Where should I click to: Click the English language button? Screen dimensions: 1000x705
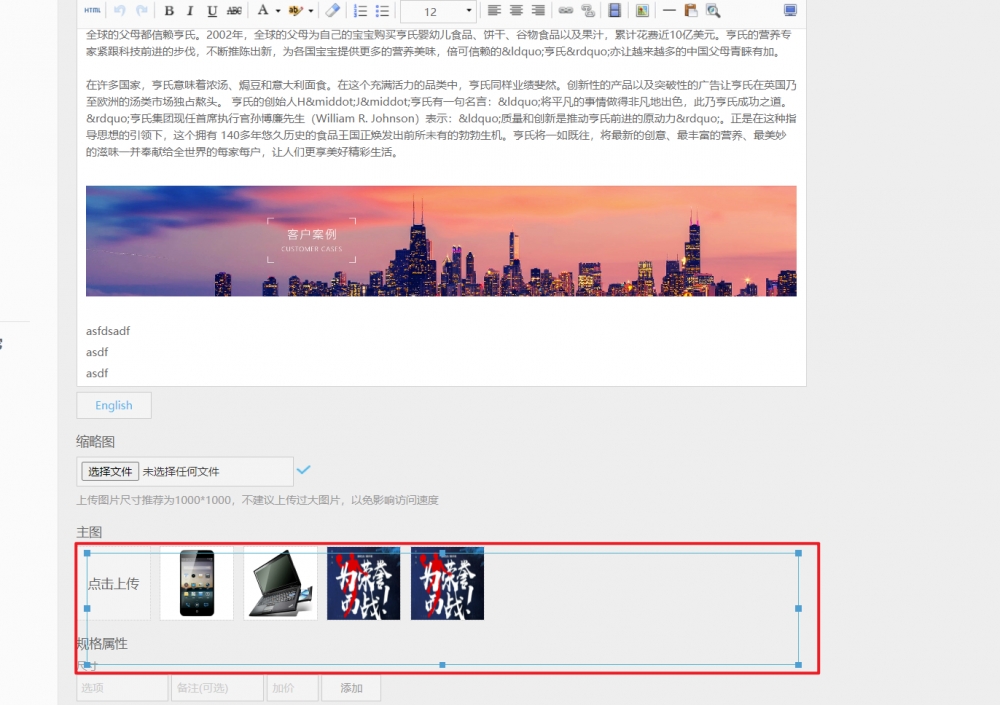pyautogui.click(x=114, y=405)
